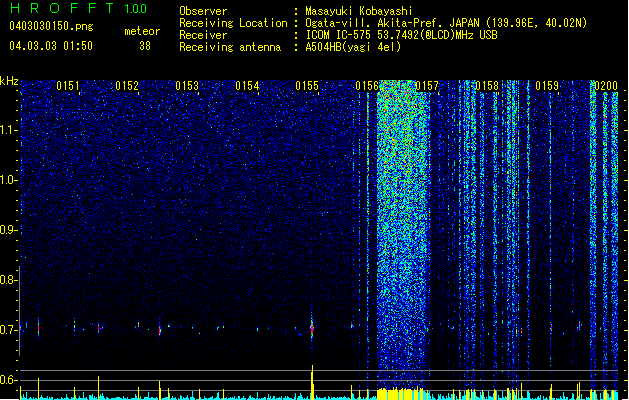Click A504HB(yagi 4el) antenna value
Image resolution: width=629 pixels, height=400 pixels.
[353, 47]
